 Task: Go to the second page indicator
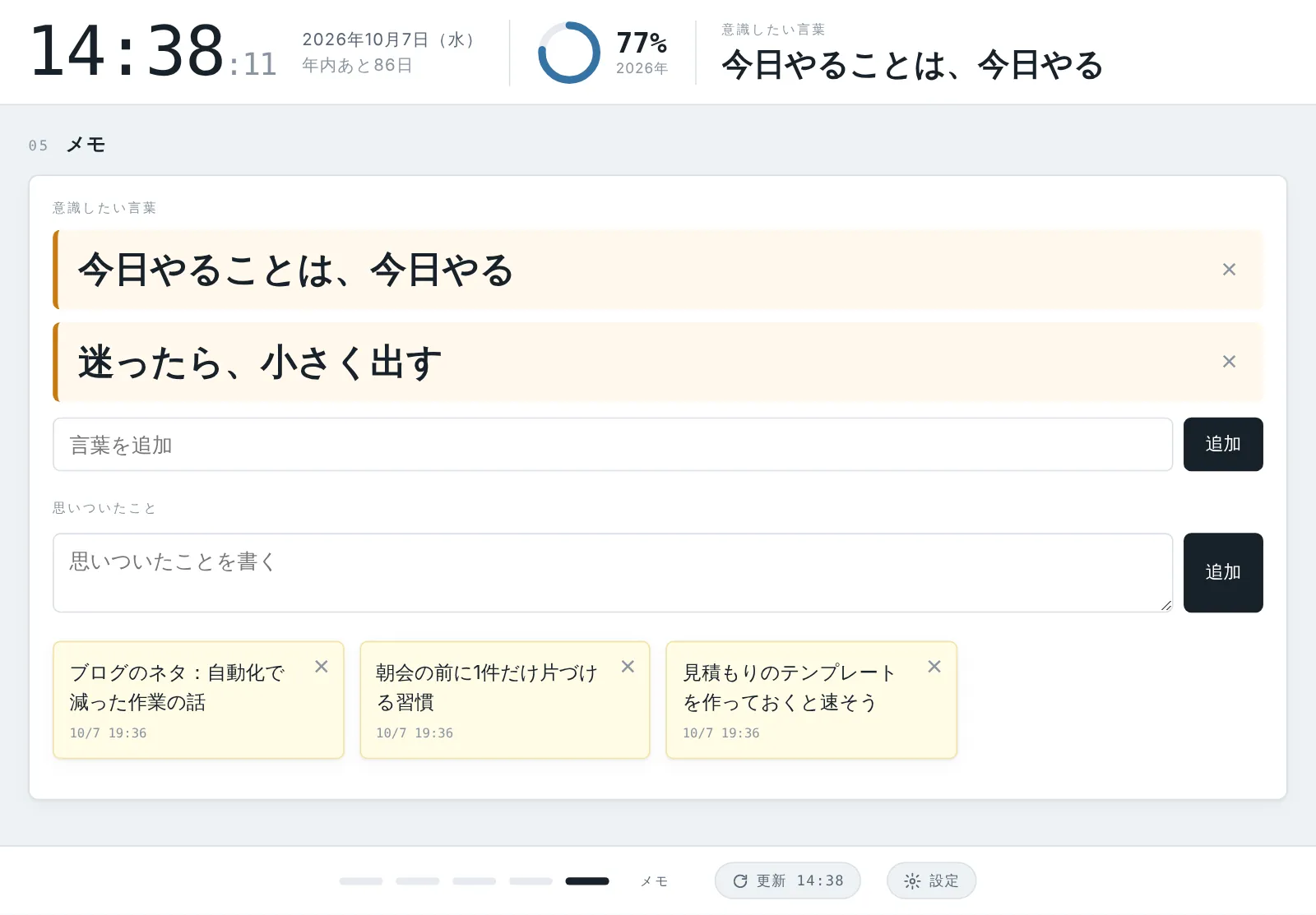418,881
